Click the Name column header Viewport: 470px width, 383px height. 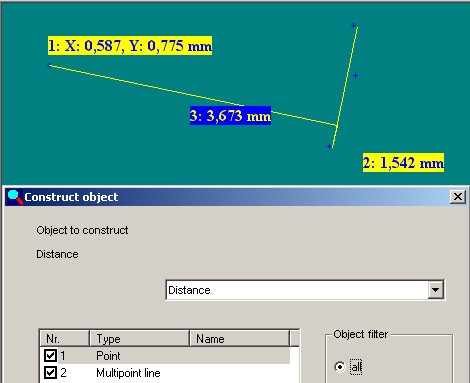tap(240, 339)
